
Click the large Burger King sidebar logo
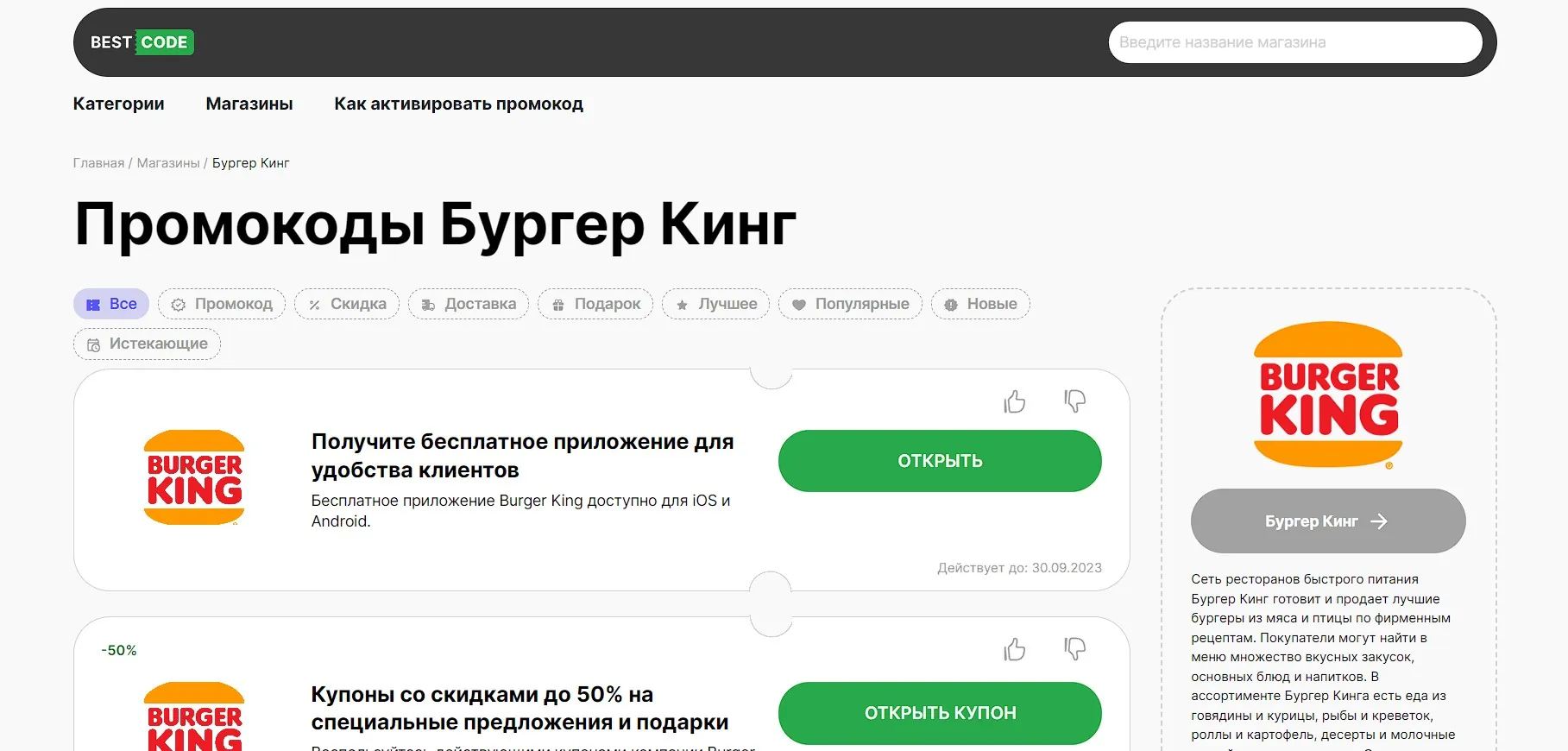pos(1328,395)
